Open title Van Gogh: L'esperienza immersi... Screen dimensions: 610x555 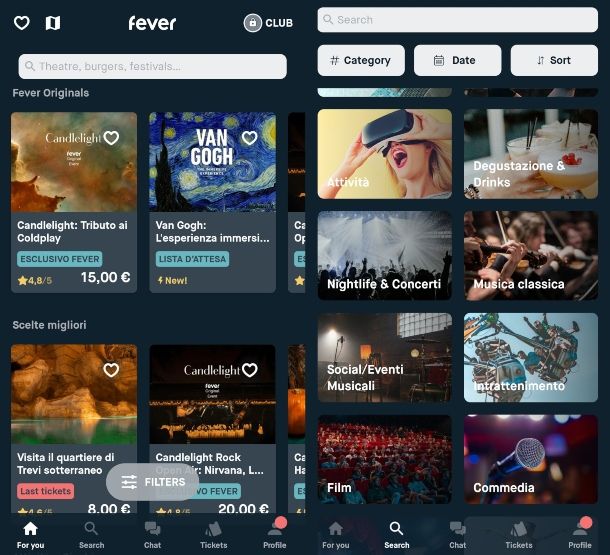(x=212, y=231)
